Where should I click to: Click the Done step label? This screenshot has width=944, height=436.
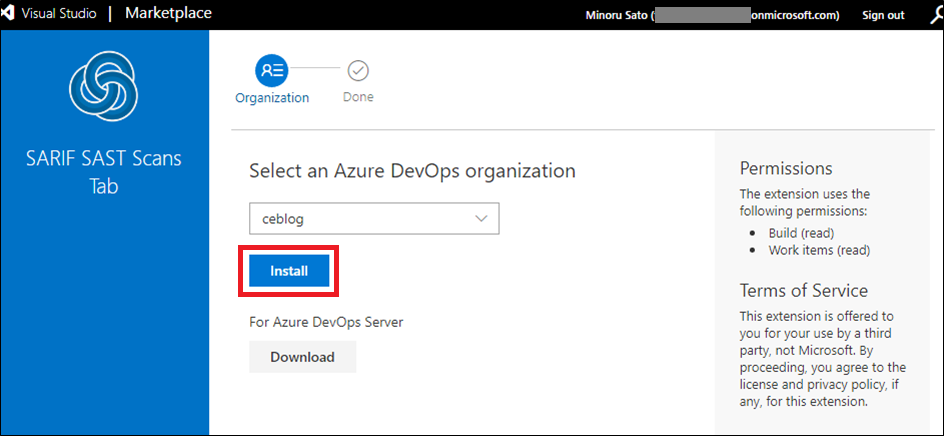358,96
